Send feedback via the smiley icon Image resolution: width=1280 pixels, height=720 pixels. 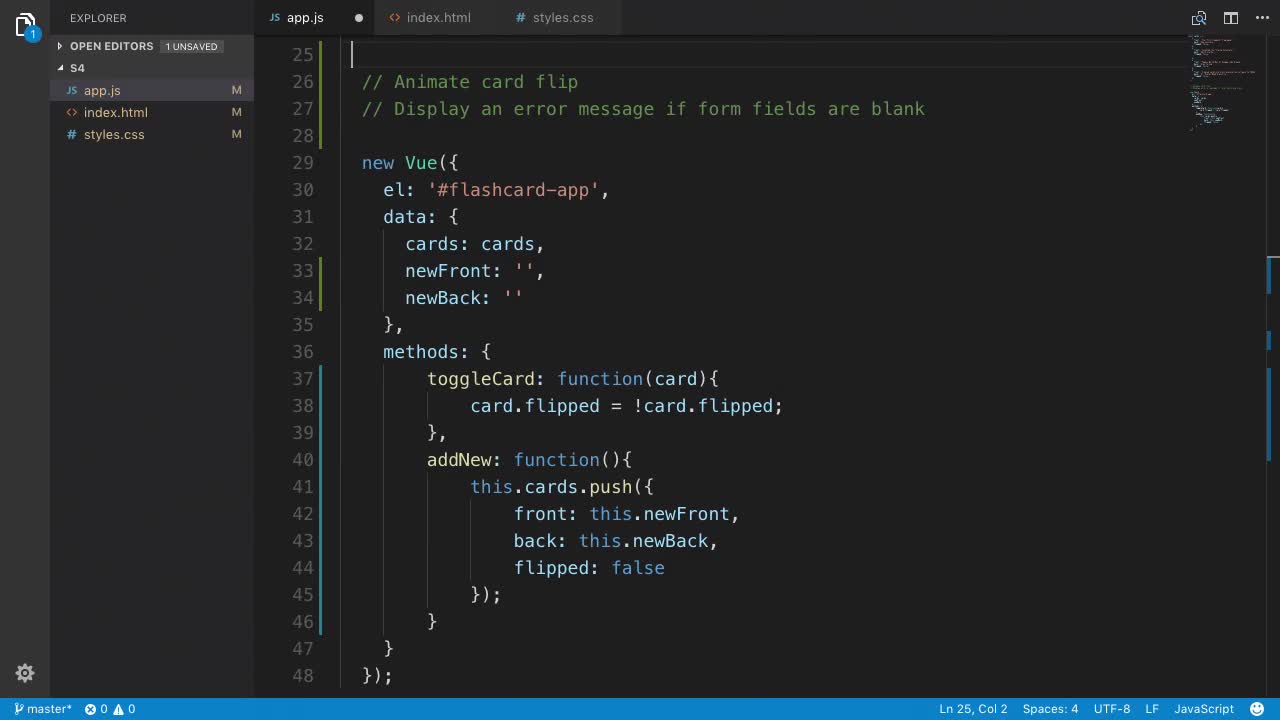[1257, 709]
